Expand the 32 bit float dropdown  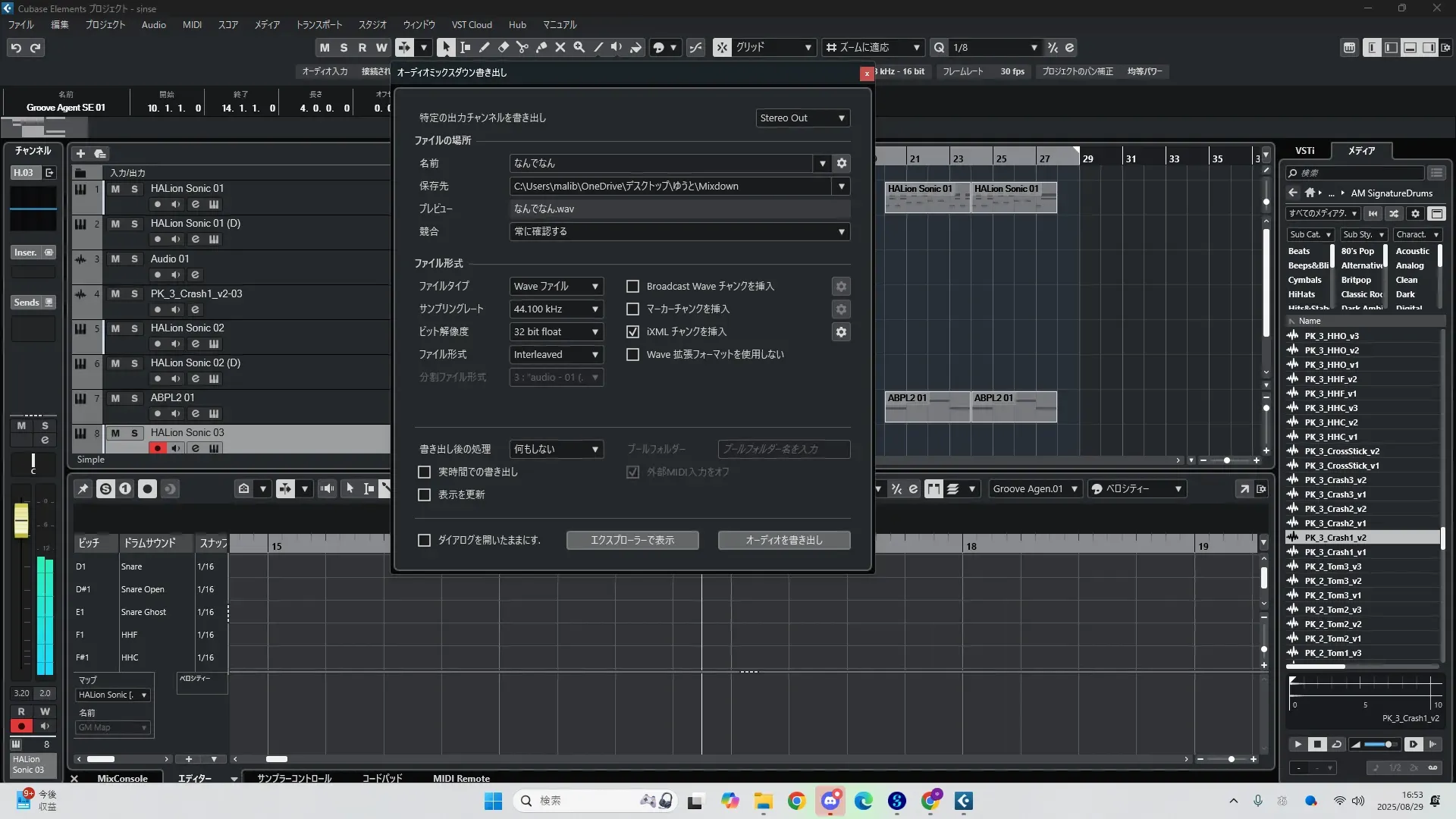(556, 332)
